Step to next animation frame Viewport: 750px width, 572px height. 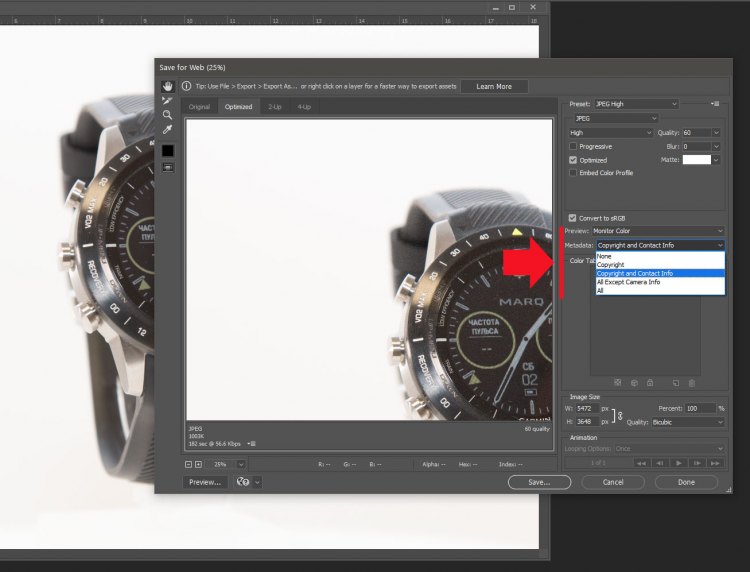(x=697, y=463)
